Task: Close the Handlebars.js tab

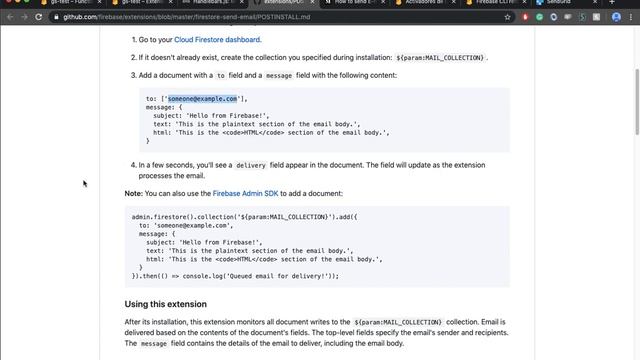Action: click(x=242, y=2)
